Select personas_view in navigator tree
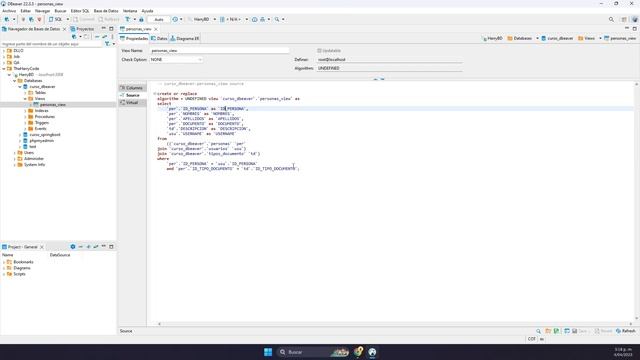The image size is (640, 360). point(52,104)
